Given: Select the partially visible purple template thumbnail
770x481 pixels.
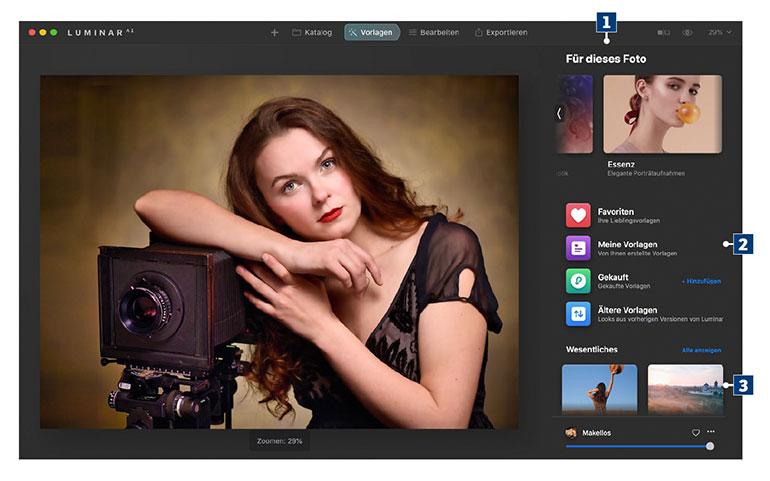Looking at the screenshot, I should pyautogui.click(x=575, y=114).
